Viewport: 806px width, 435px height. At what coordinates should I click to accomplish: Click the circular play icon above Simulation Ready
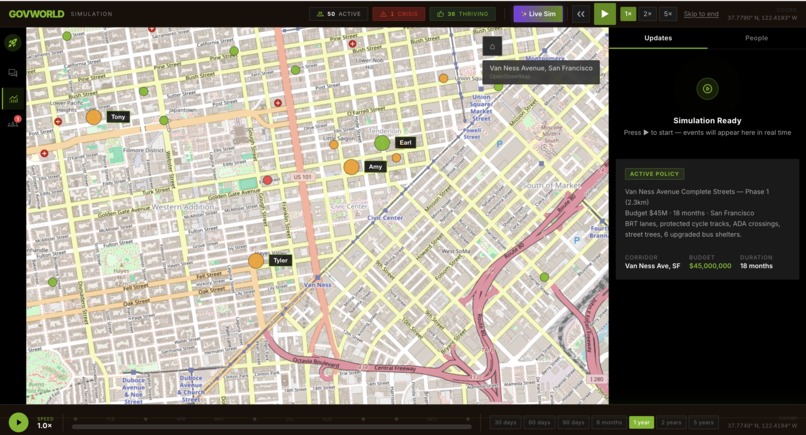(x=707, y=88)
